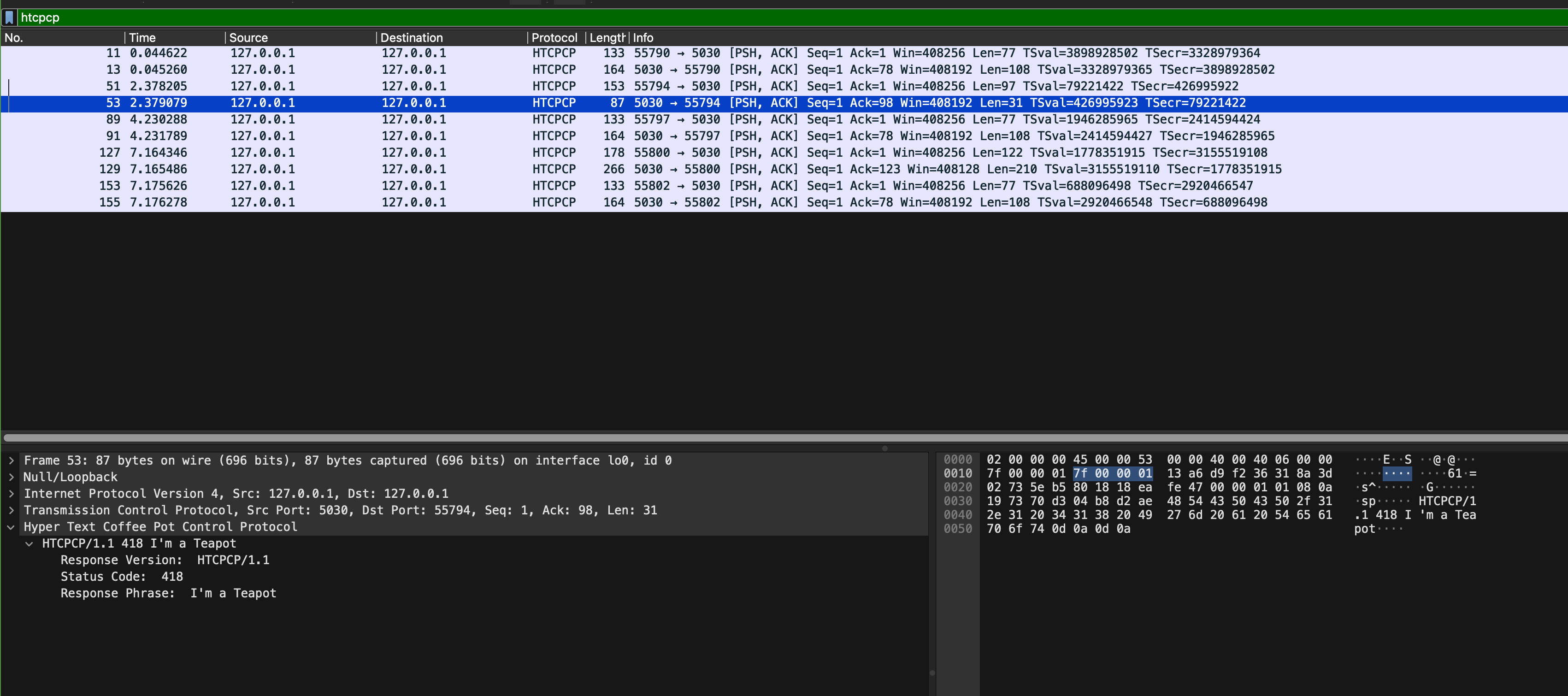Select the Status Code: 418 field
Viewport: 1568px width, 696px height.
122,577
